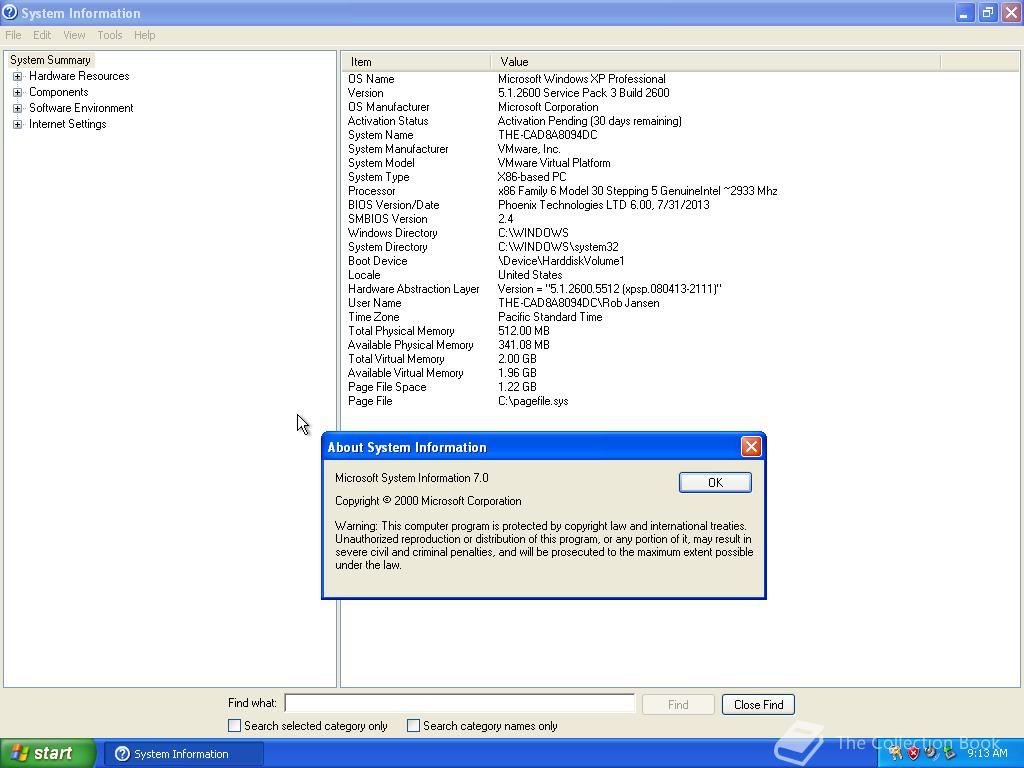Focus the Find what text field
Image resolution: width=1024 pixels, height=768 pixels.
click(460, 703)
